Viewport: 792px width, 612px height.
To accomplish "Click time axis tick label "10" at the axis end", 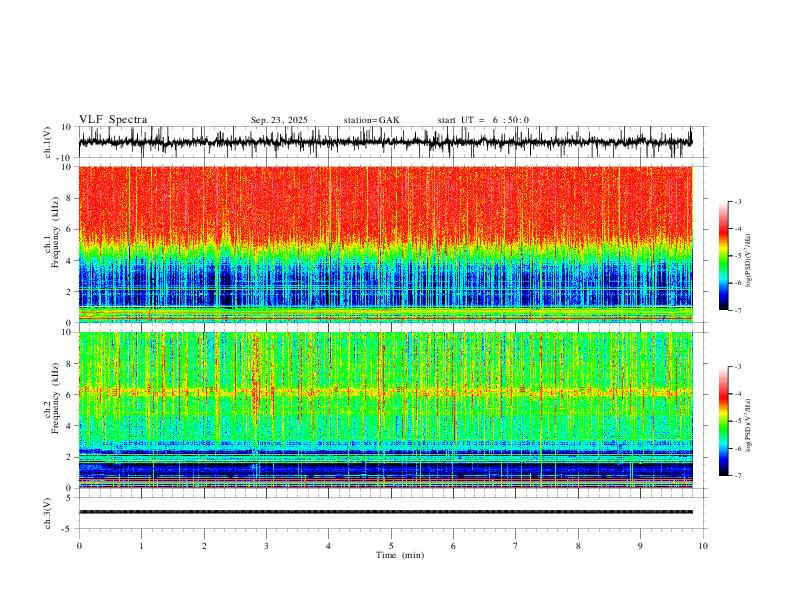I will pos(703,546).
